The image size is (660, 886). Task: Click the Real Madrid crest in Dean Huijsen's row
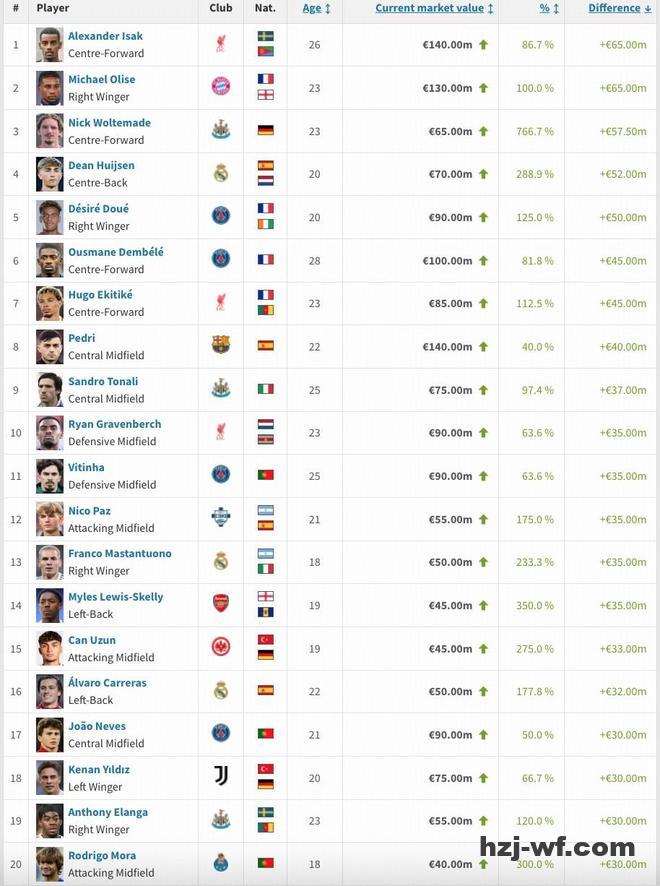pos(221,173)
